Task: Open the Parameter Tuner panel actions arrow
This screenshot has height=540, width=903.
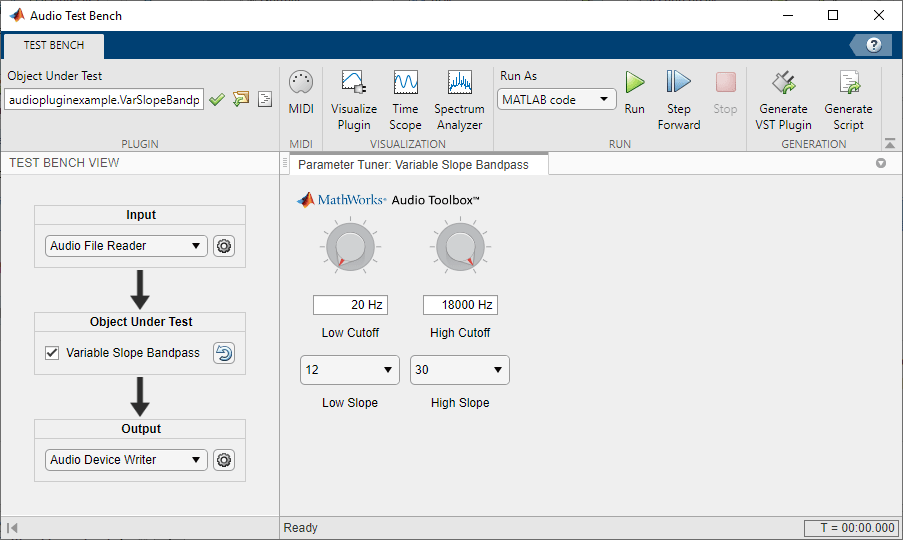Action: (x=881, y=163)
